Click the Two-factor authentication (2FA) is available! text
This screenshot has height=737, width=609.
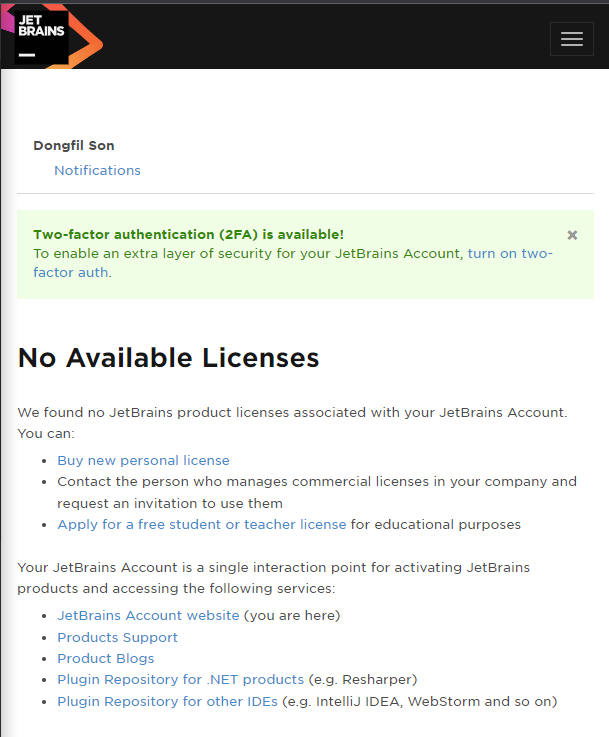click(x=188, y=234)
